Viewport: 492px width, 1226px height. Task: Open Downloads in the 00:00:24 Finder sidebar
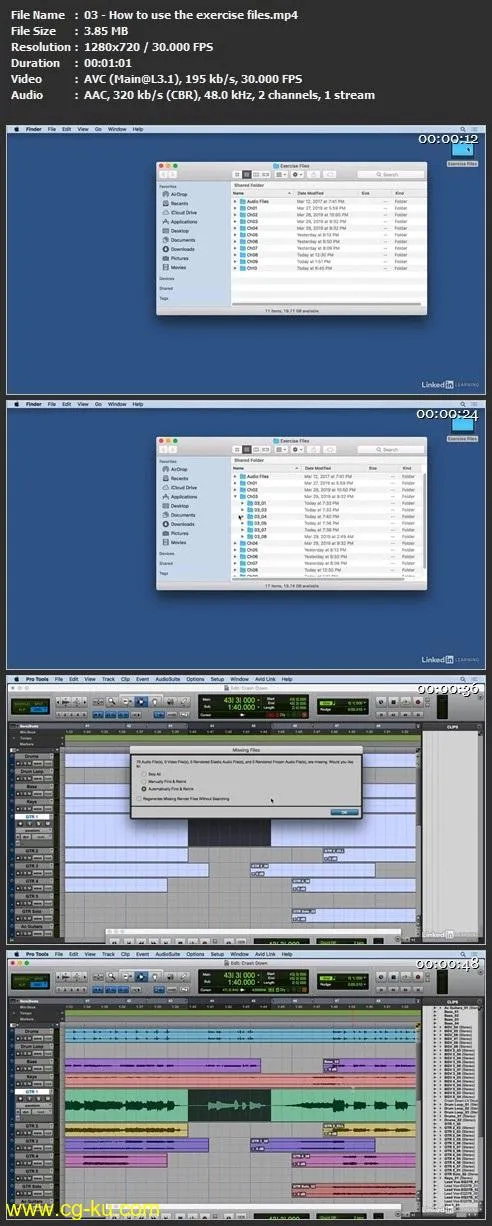pyautogui.click(x=180, y=524)
